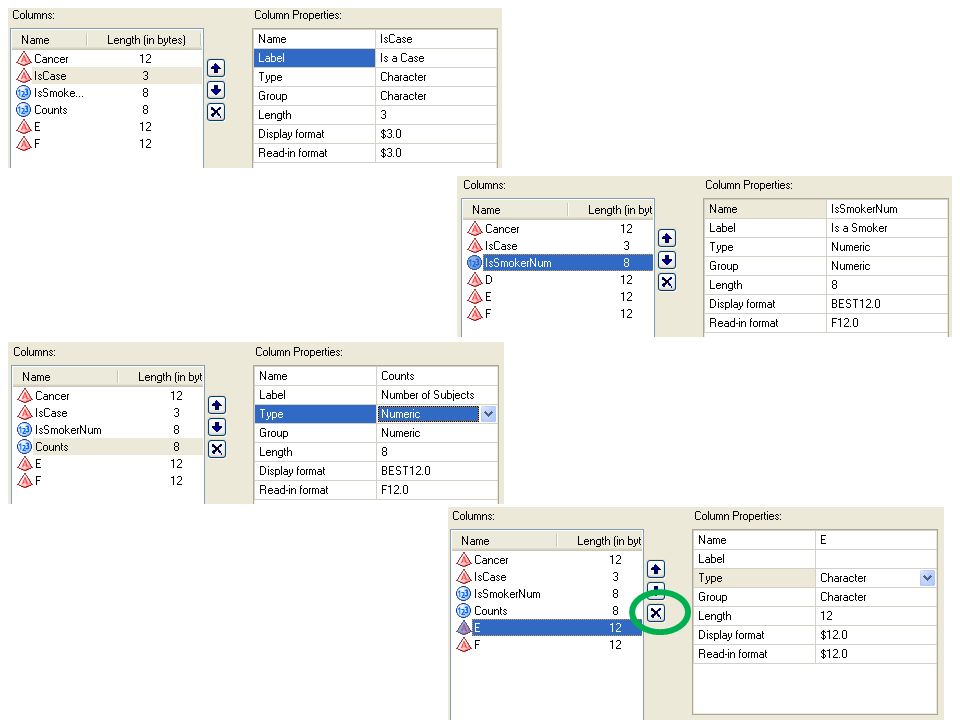Viewport: 960px width, 720px height.
Task: Edit the 'Is a Smoker' label value
Action: pyautogui.click(x=887, y=228)
